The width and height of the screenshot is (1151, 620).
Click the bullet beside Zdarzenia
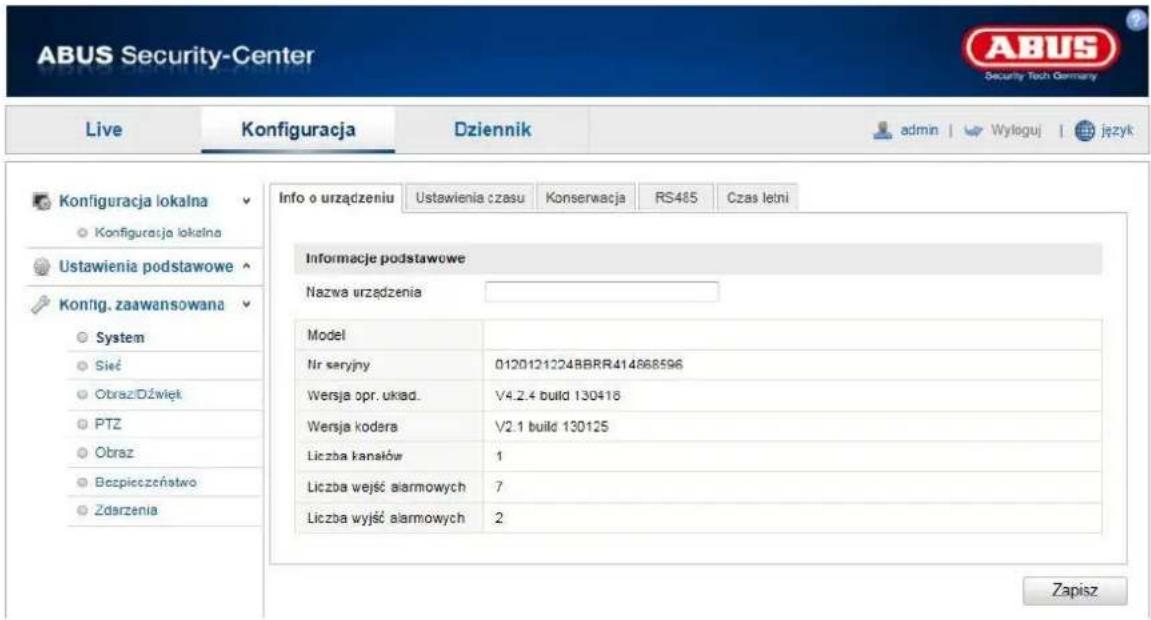coord(82,510)
